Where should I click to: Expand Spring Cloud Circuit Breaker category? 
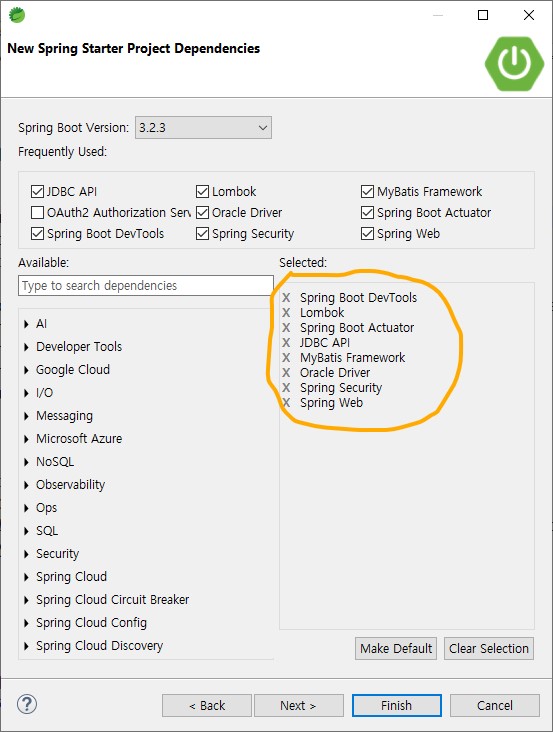pyautogui.click(x=26, y=600)
